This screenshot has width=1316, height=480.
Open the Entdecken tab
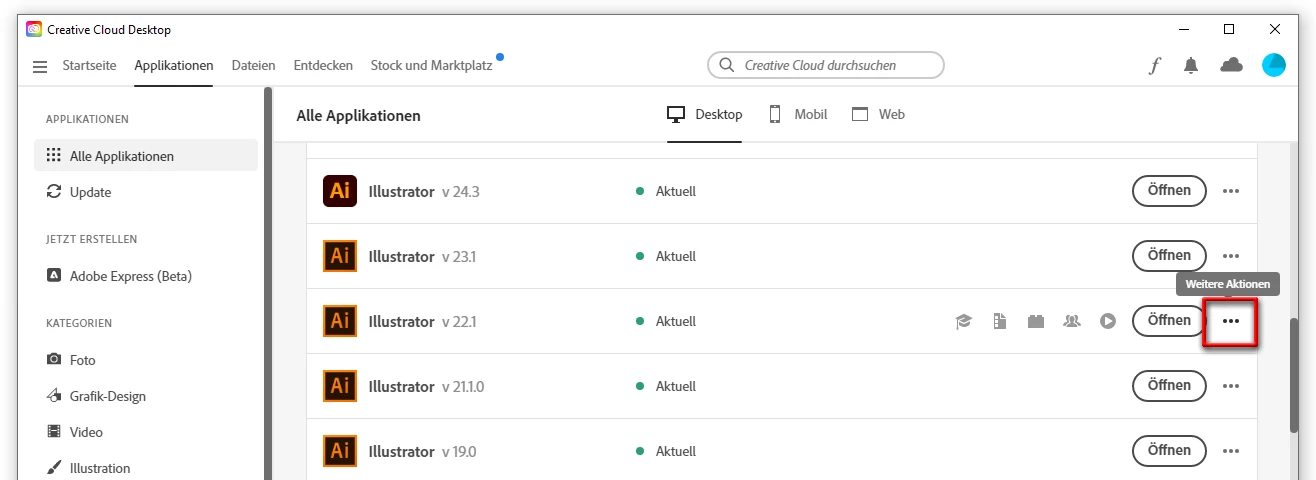click(323, 66)
